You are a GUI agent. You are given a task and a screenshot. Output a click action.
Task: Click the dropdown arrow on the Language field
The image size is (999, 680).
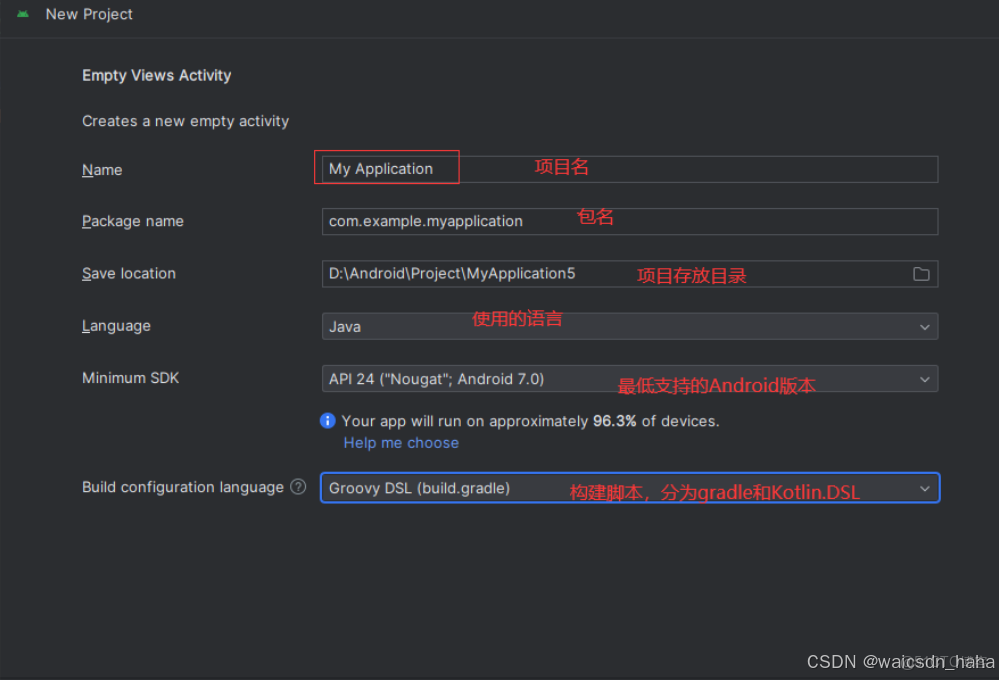[926, 326]
